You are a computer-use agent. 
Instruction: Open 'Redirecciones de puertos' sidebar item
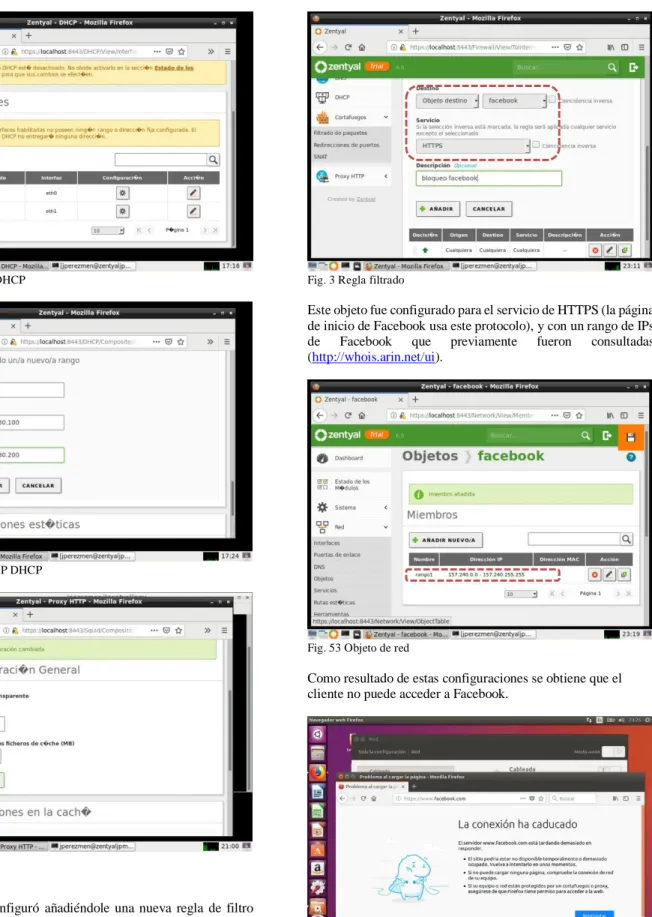(346, 144)
